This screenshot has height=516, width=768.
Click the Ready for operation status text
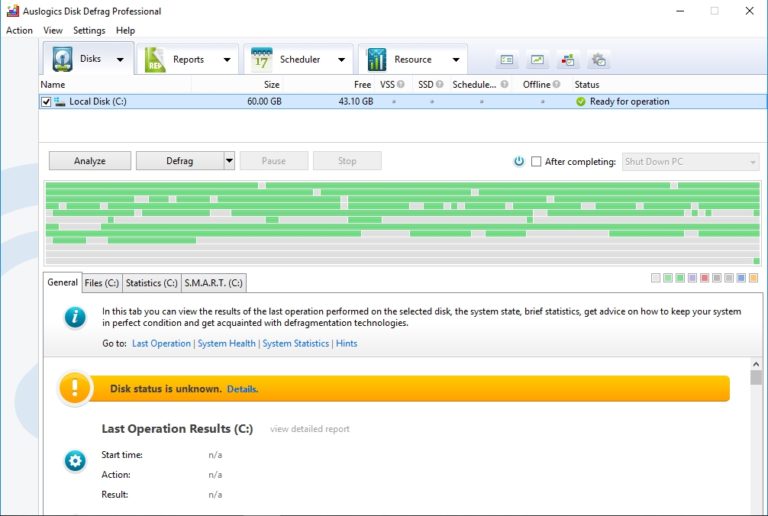click(629, 102)
